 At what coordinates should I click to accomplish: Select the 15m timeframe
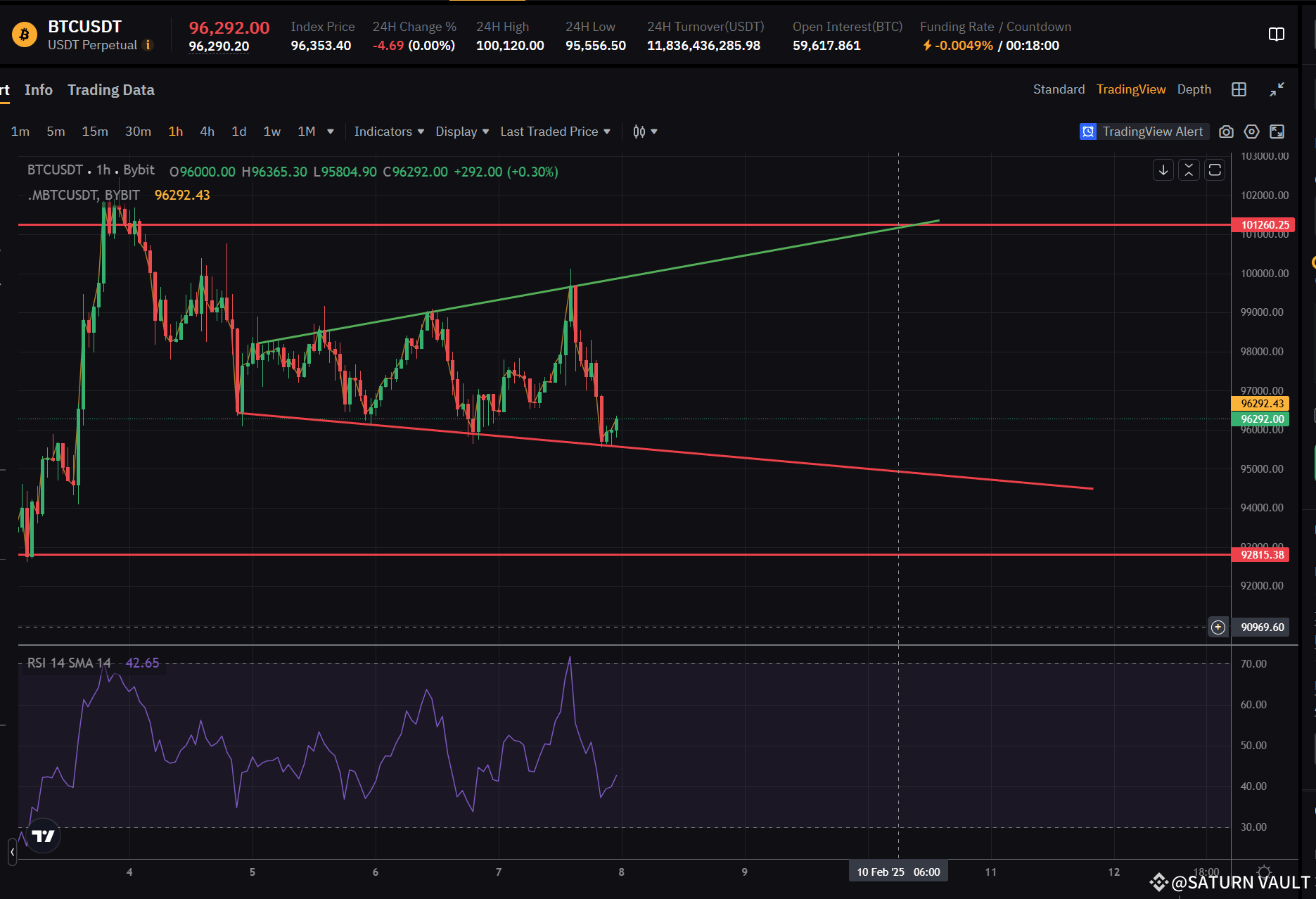tap(95, 132)
